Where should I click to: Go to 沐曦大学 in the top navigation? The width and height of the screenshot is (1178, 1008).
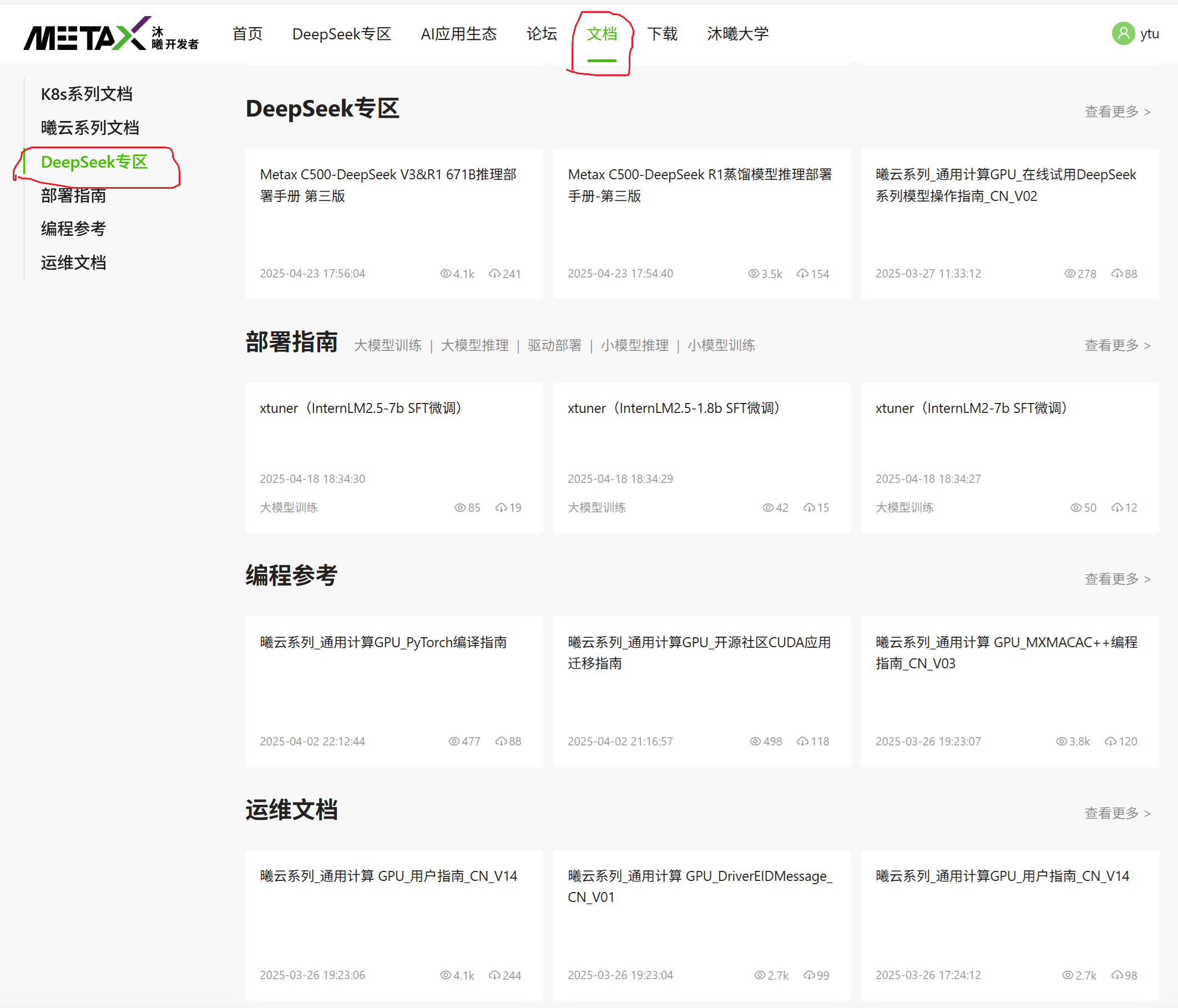[737, 34]
